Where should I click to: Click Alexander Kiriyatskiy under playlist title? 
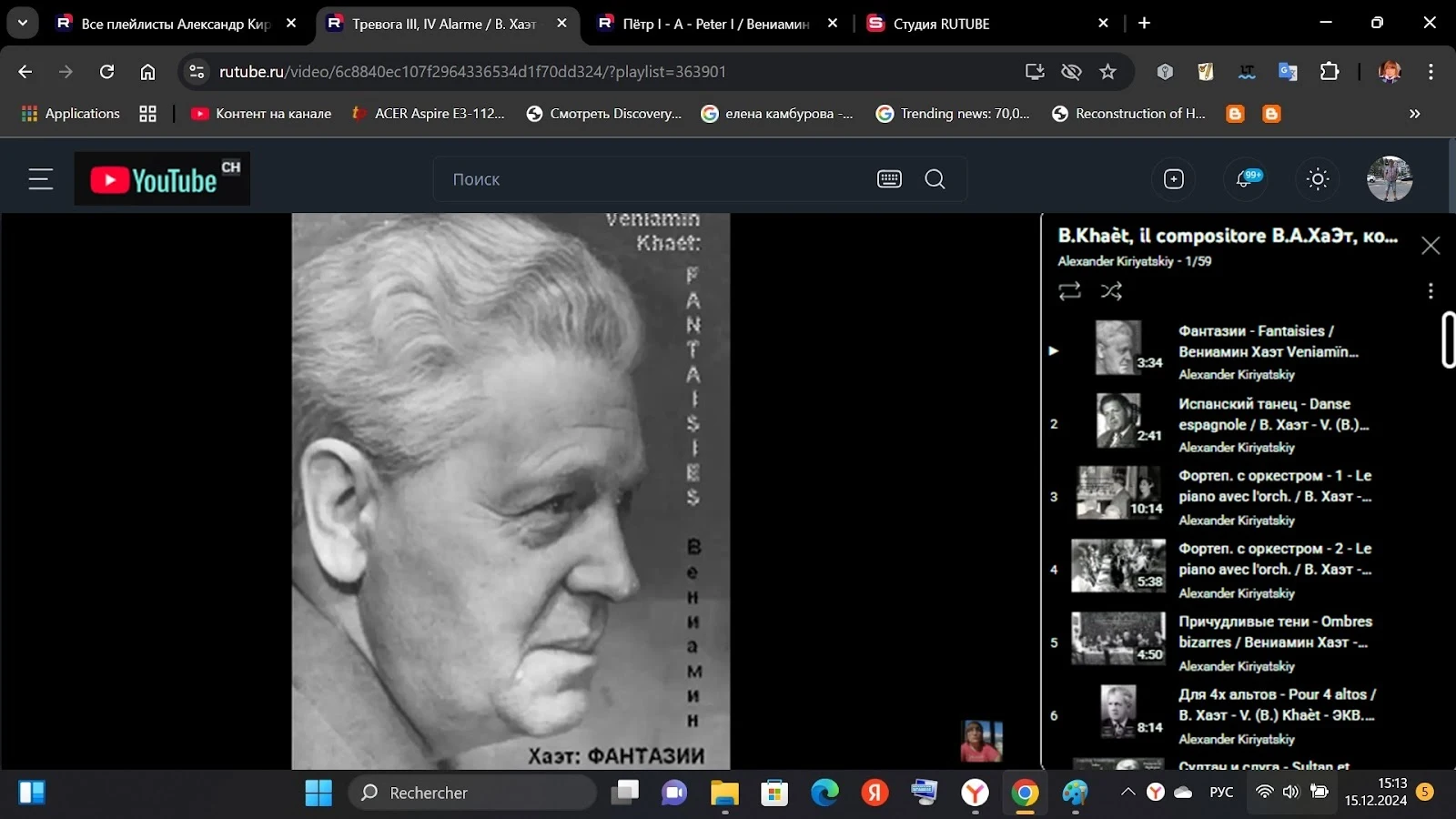click(x=1116, y=261)
